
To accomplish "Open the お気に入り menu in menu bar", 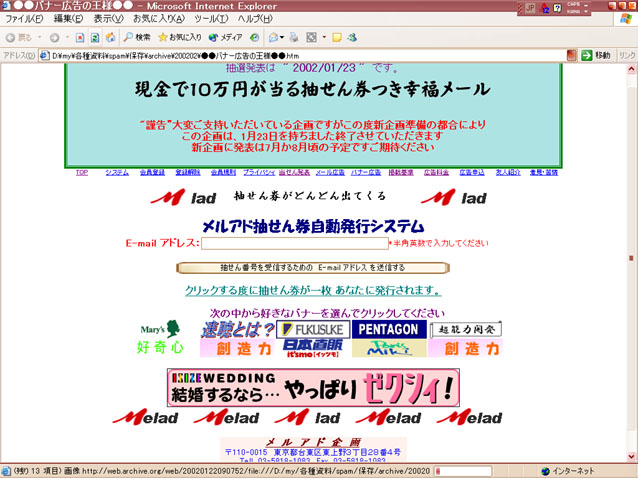I will coord(159,19).
